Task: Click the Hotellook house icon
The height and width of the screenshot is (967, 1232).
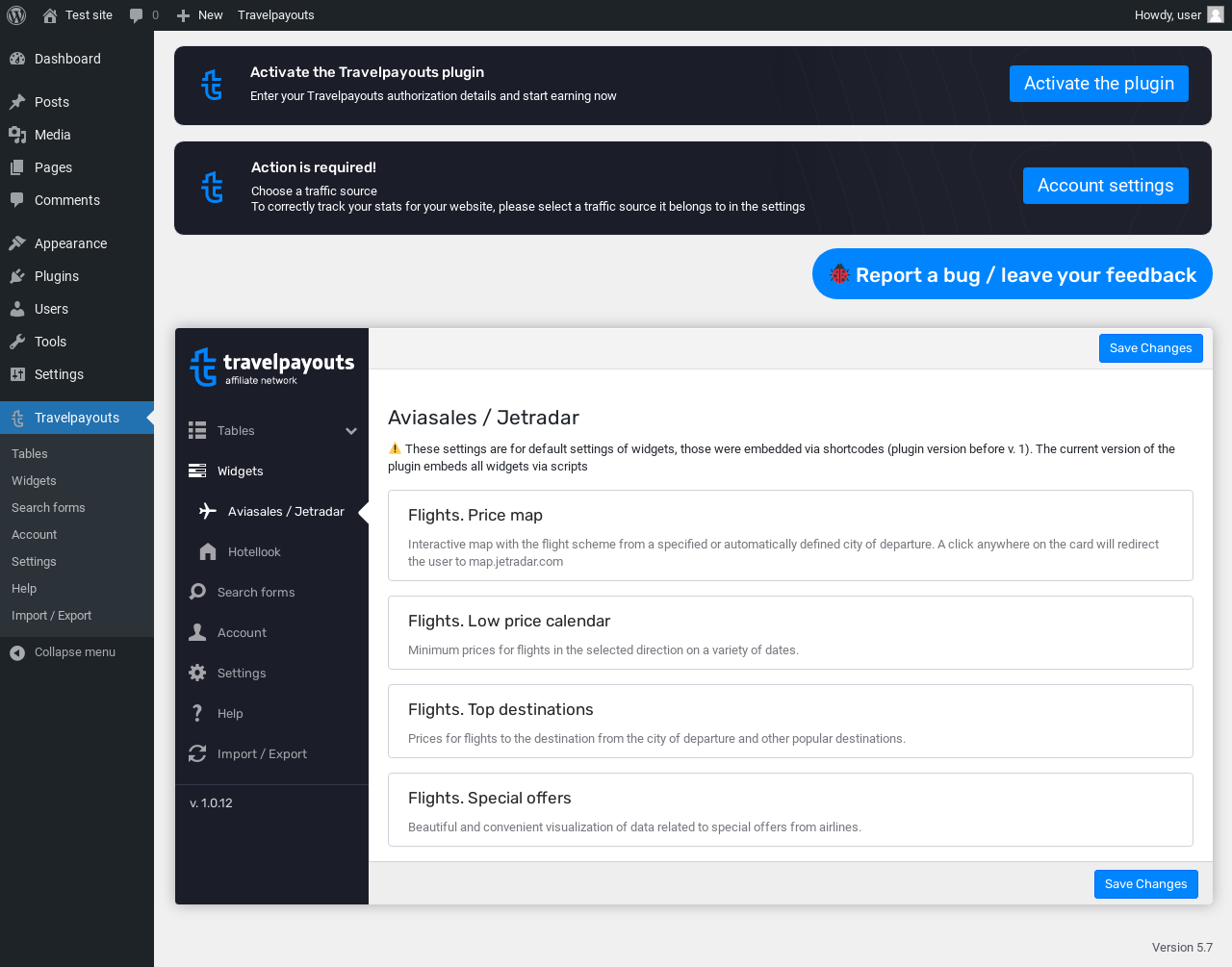Action: pos(208,551)
